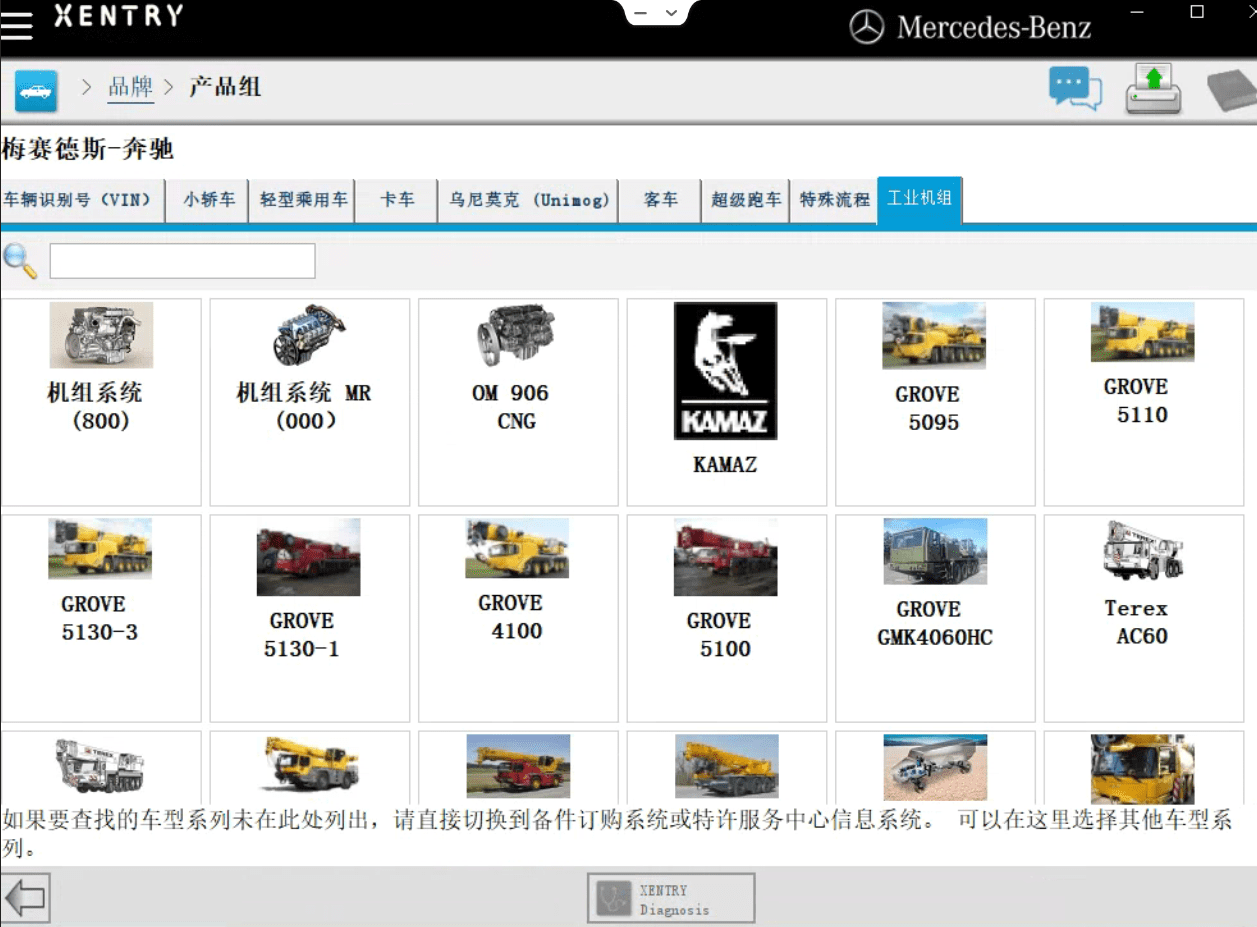1257x927 pixels.
Task: Click the car icon in the breadcrumb bar
Action: (36, 88)
